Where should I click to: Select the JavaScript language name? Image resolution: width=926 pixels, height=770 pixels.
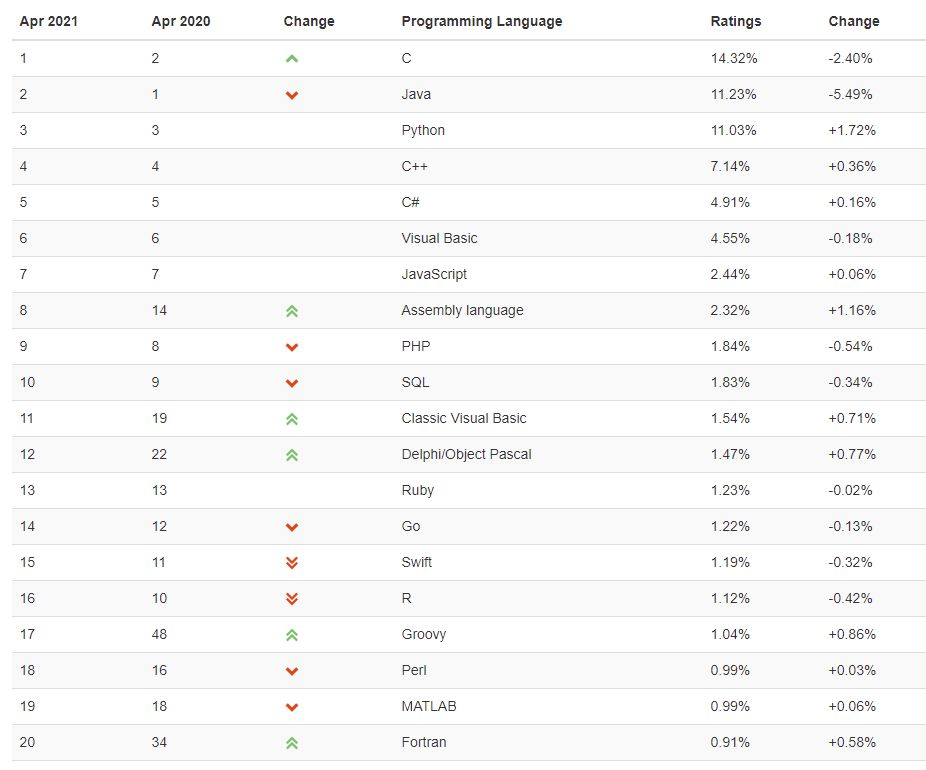[x=434, y=274]
